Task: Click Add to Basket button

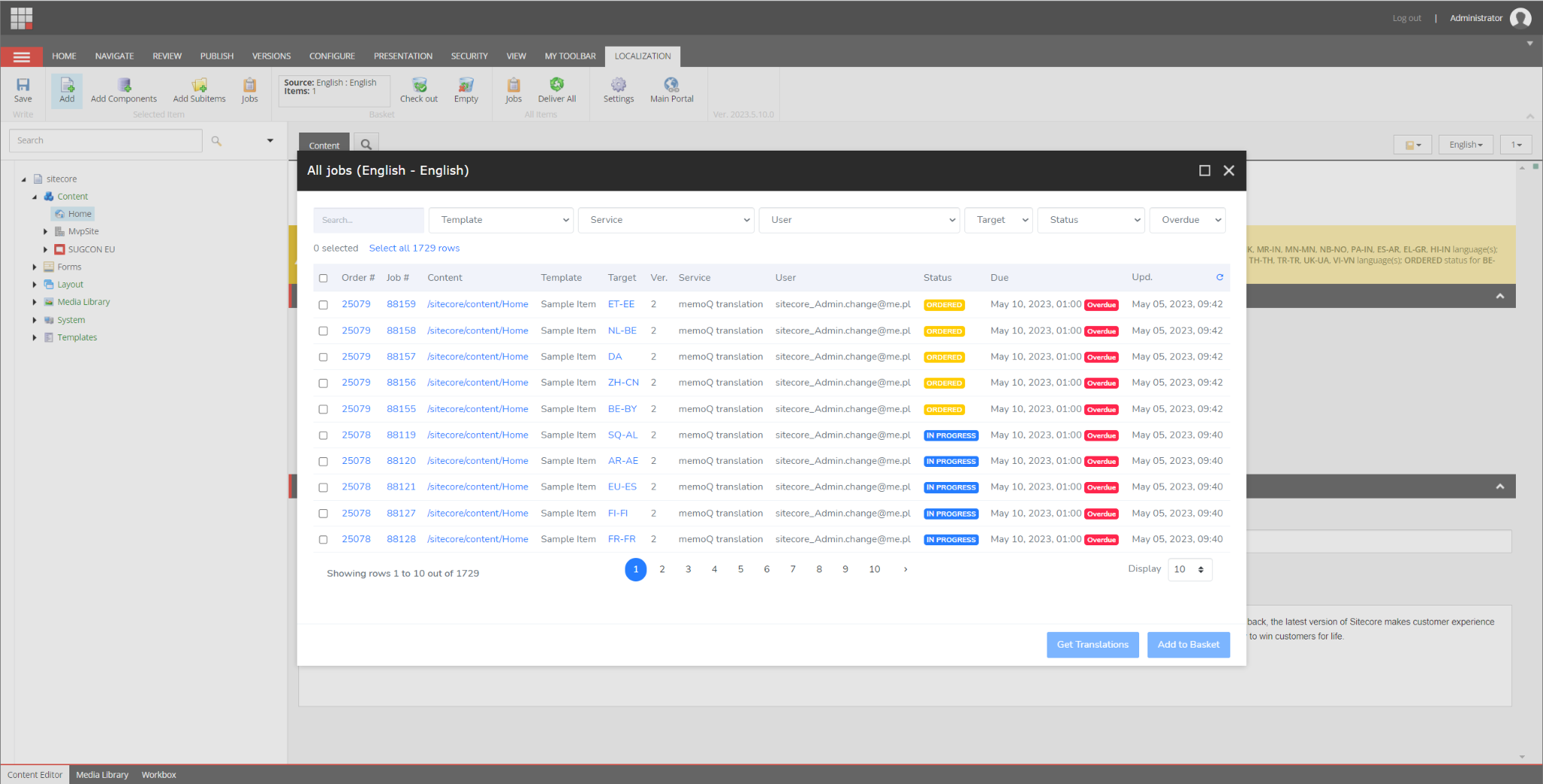Action: coord(1188,645)
